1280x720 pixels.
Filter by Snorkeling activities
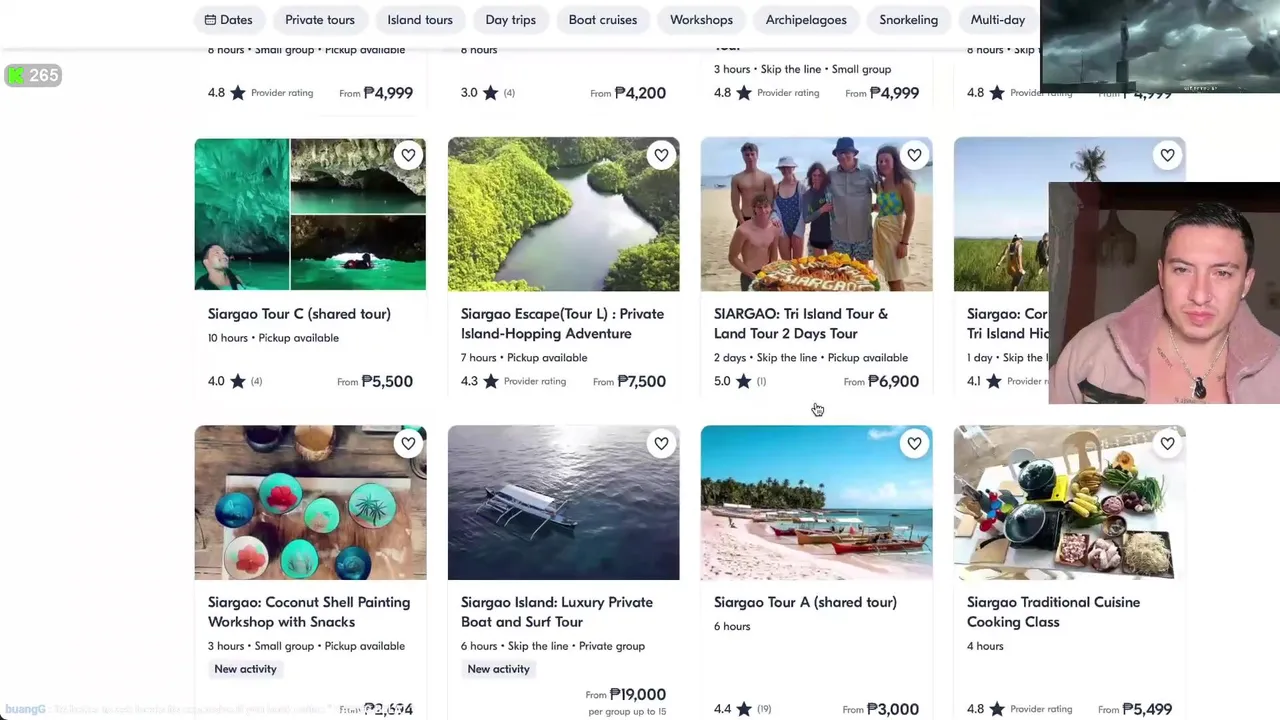(908, 20)
